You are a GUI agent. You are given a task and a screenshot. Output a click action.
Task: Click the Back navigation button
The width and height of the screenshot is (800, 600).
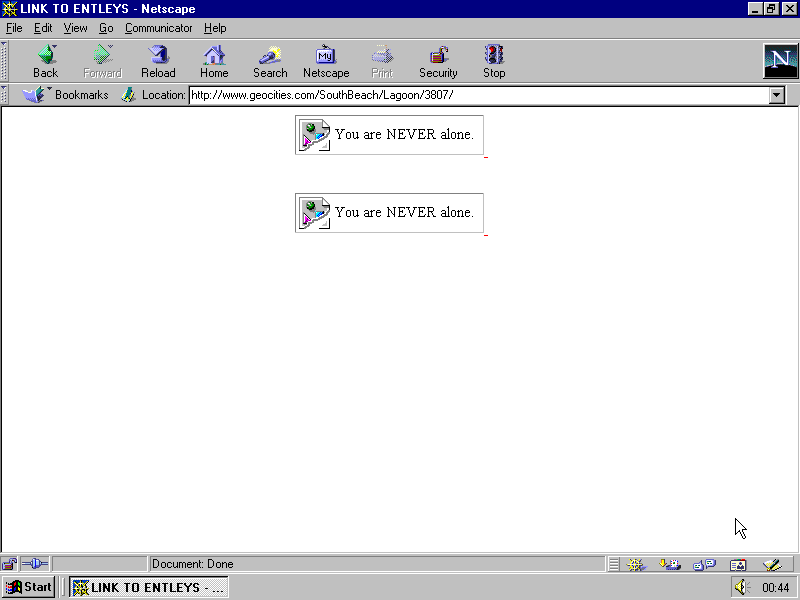pyautogui.click(x=45, y=61)
